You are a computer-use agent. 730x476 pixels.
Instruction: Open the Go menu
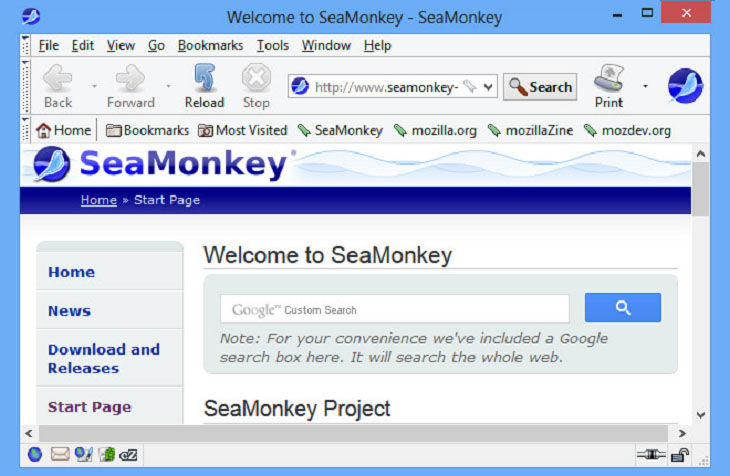click(156, 46)
